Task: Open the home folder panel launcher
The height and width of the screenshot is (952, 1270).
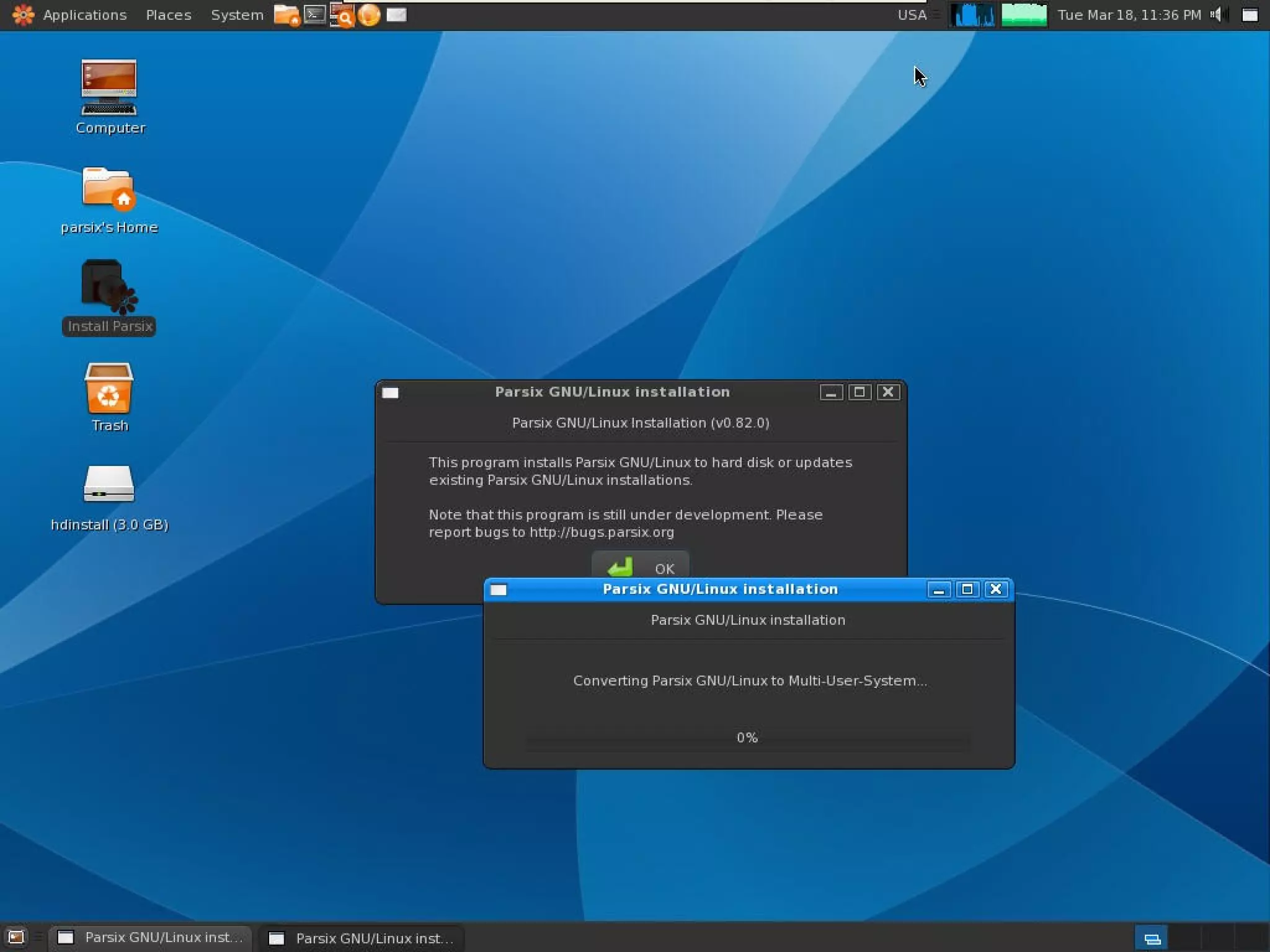Action: [x=286, y=15]
